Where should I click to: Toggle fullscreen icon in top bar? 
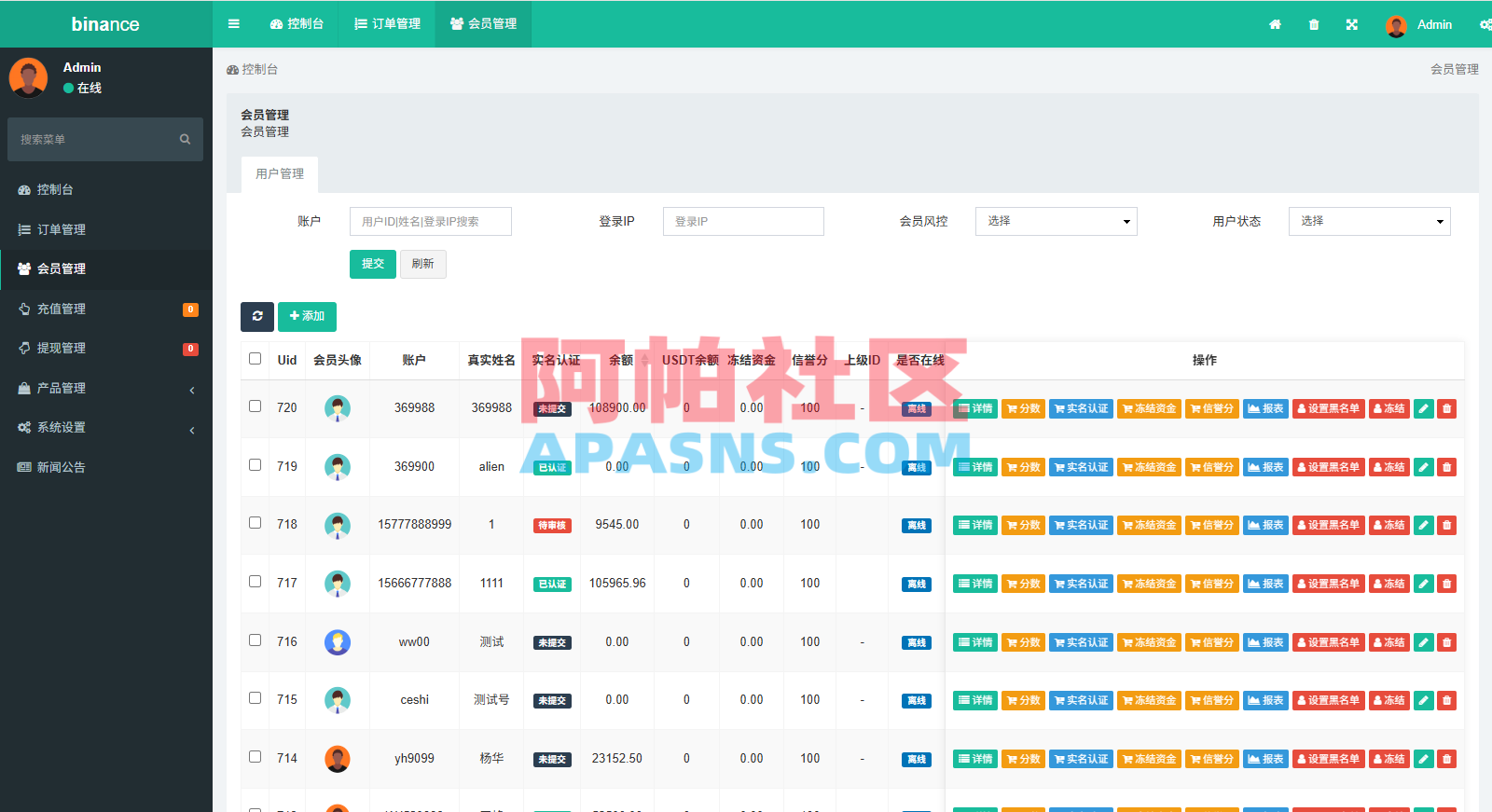1352,25
